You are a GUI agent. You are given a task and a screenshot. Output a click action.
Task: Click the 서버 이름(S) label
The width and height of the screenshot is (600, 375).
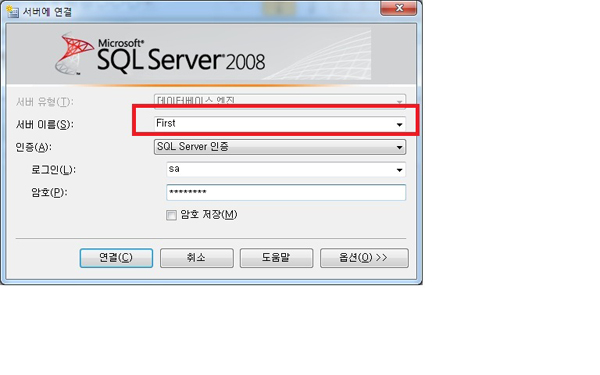click(45, 125)
